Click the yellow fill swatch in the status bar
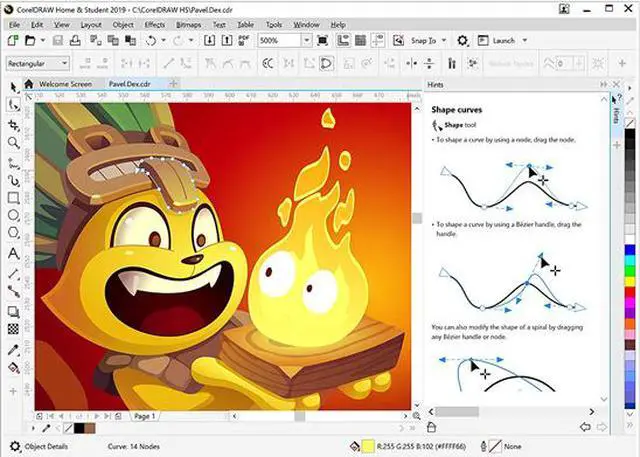Image resolution: width=640 pixels, height=457 pixels. 368,446
